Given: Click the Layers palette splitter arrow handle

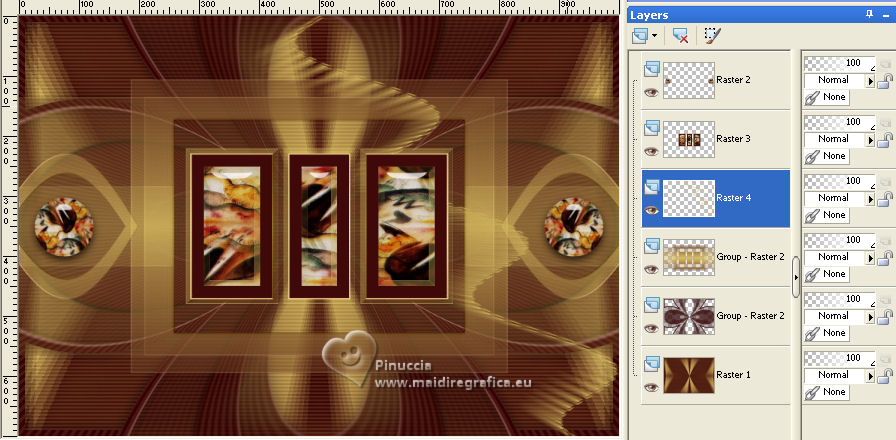Looking at the screenshot, I should [x=796, y=277].
